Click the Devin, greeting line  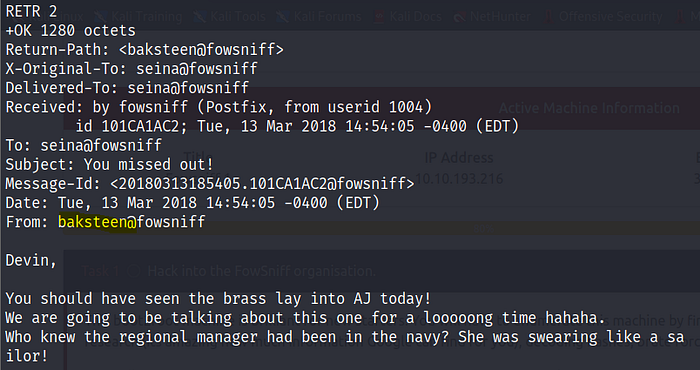coord(31,261)
